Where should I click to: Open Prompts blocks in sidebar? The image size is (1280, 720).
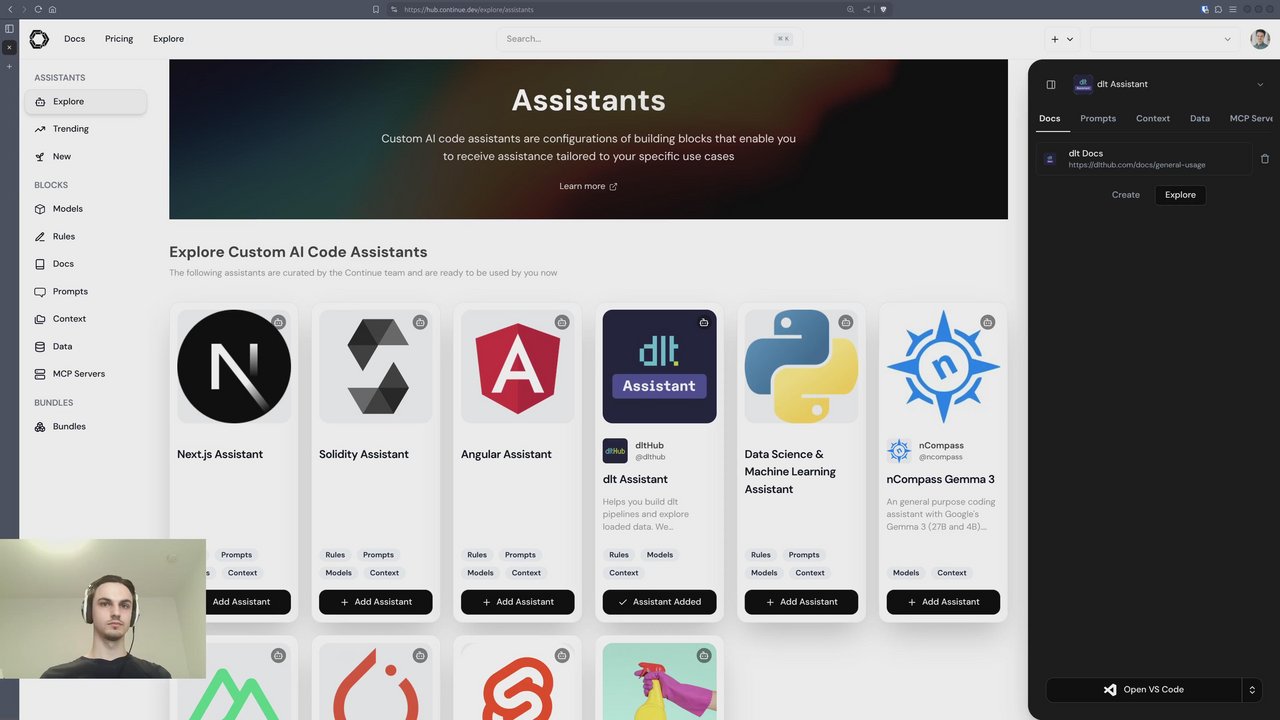(x=86, y=291)
